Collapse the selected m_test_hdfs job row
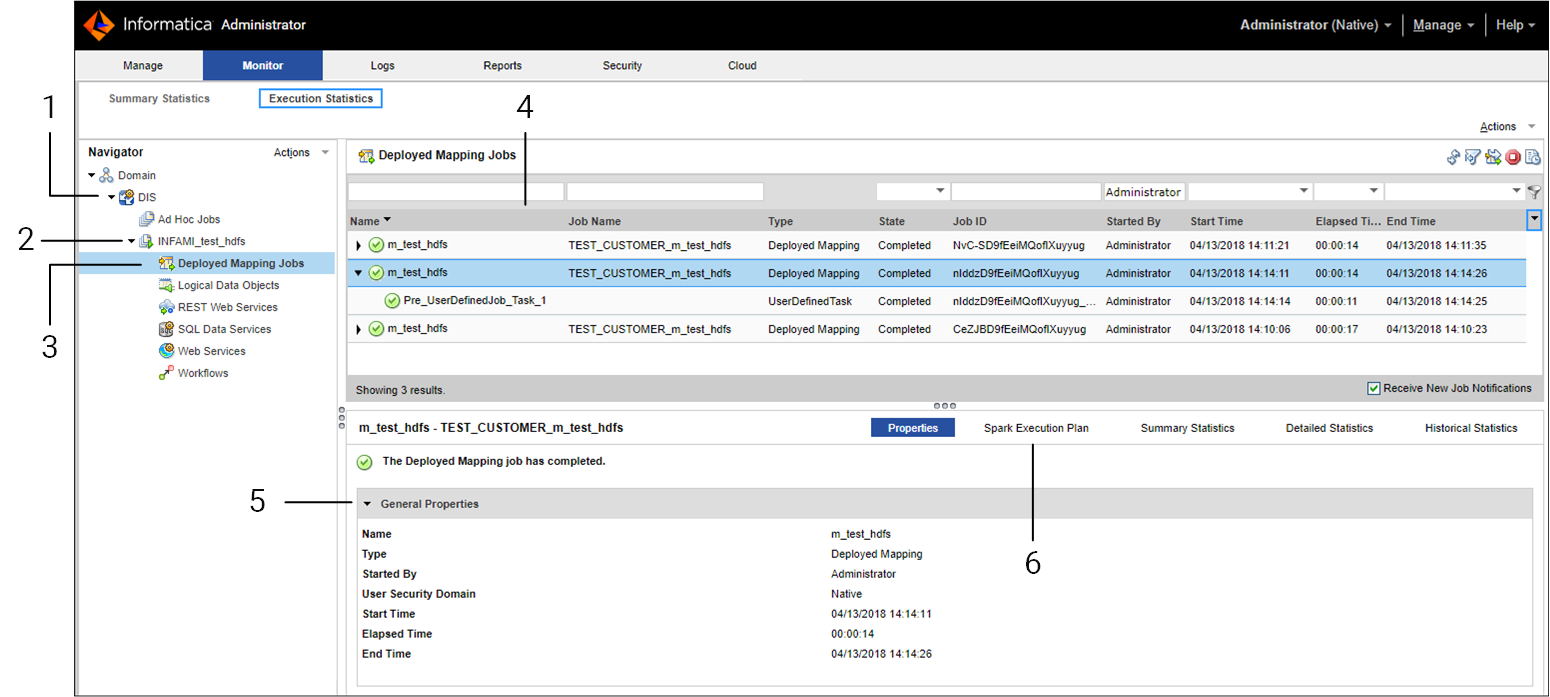 [359, 273]
